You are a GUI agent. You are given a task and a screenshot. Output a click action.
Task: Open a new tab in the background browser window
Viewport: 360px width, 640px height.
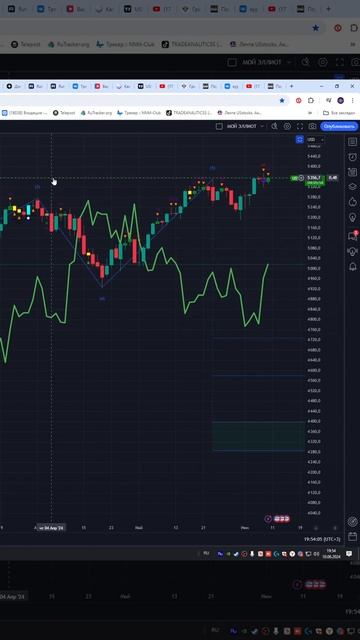(329, 9)
